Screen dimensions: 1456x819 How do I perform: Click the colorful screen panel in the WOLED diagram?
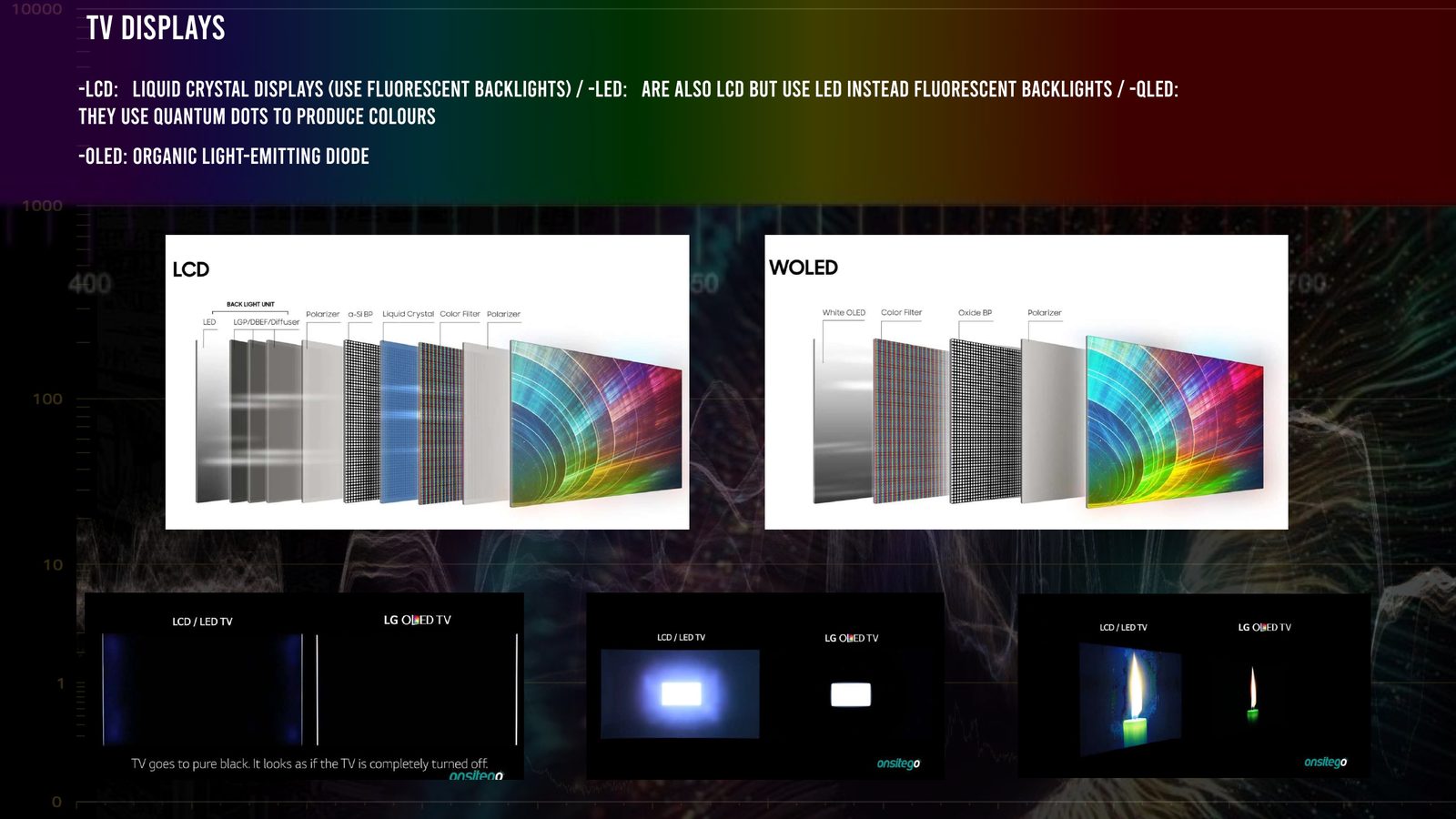coord(1174,421)
